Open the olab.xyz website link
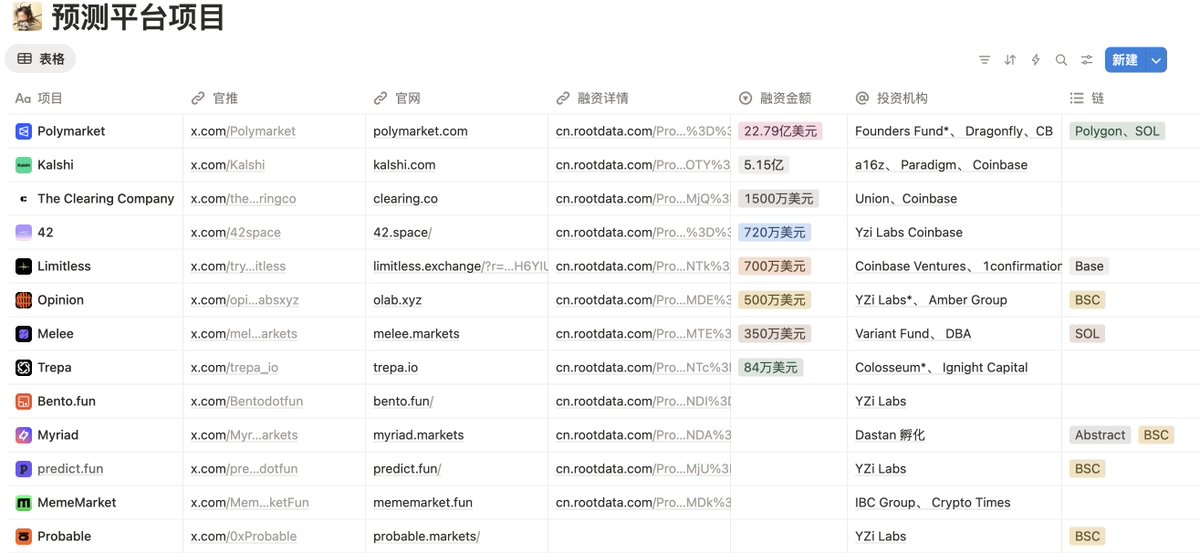The height and width of the screenshot is (553, 1200). point(397,300)
